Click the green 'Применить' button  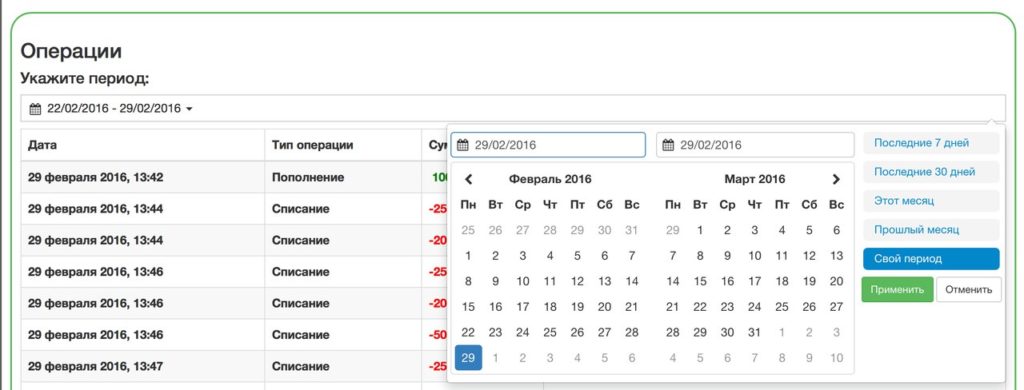click(897, 289)
